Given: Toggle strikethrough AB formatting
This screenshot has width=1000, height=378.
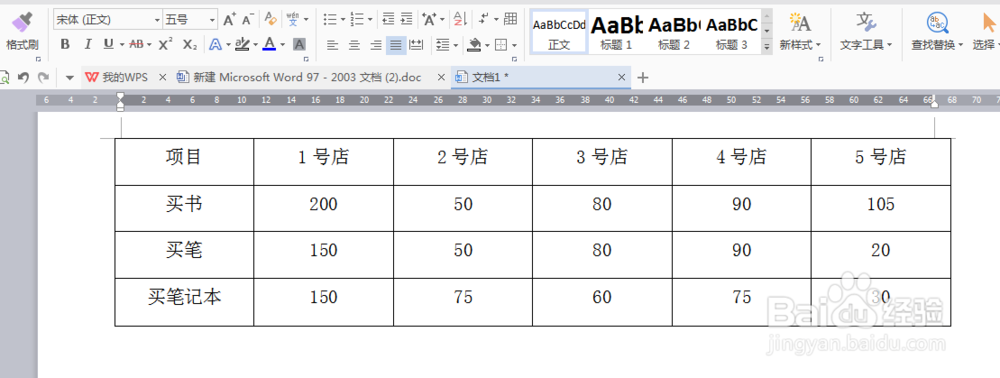Looking at the screenshot, I should (x=136, y=45).
